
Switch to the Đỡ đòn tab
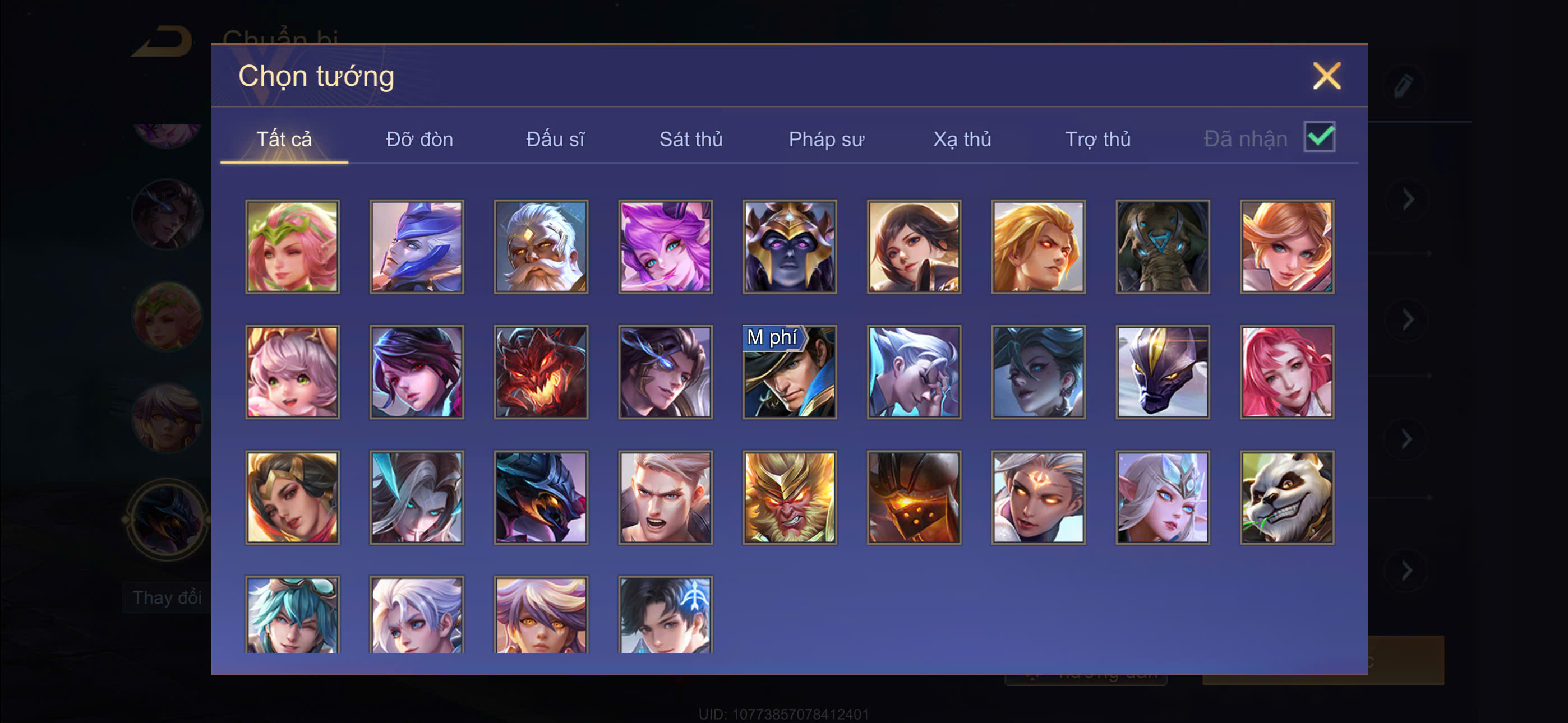[x=419, y=140]
